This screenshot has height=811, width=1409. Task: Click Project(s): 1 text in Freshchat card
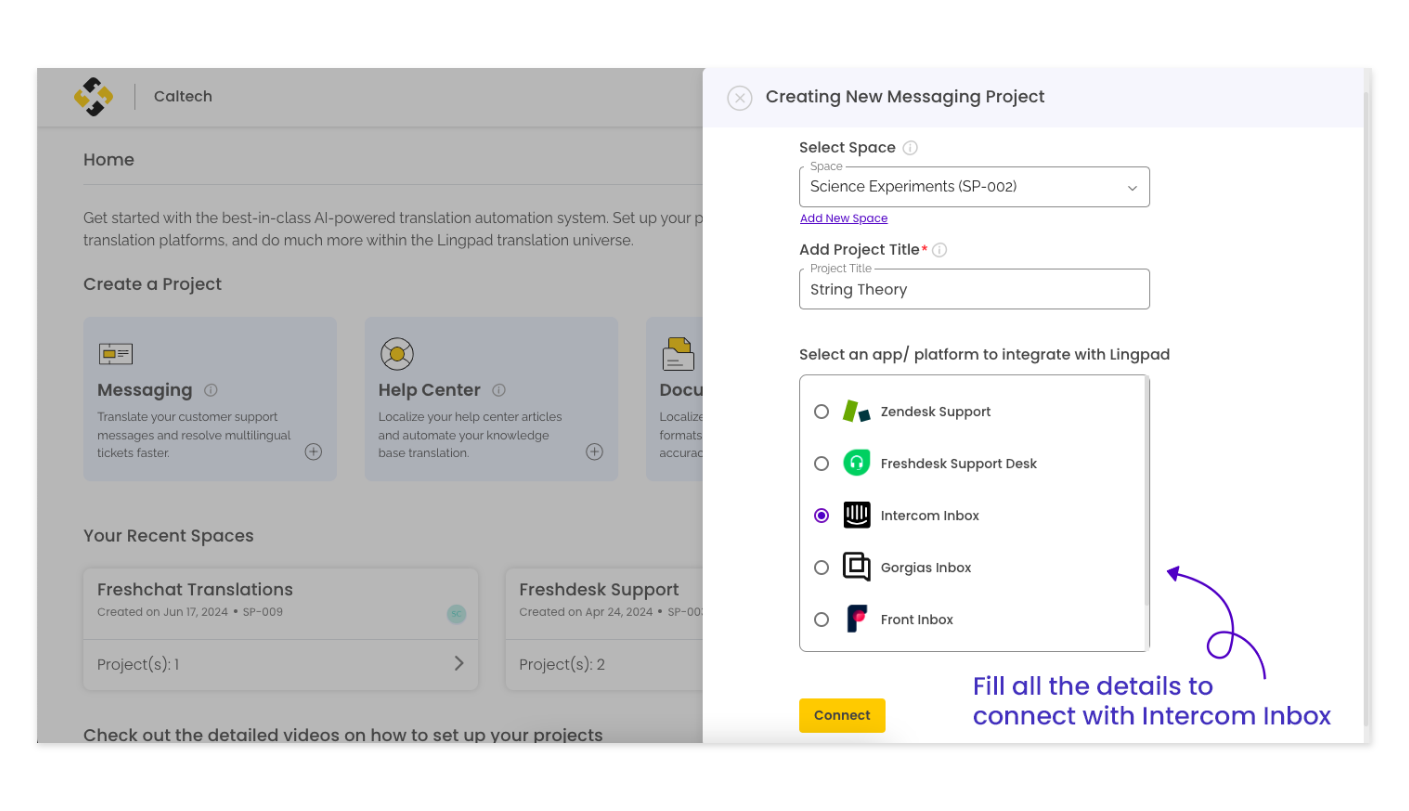(x=138, y=665)
